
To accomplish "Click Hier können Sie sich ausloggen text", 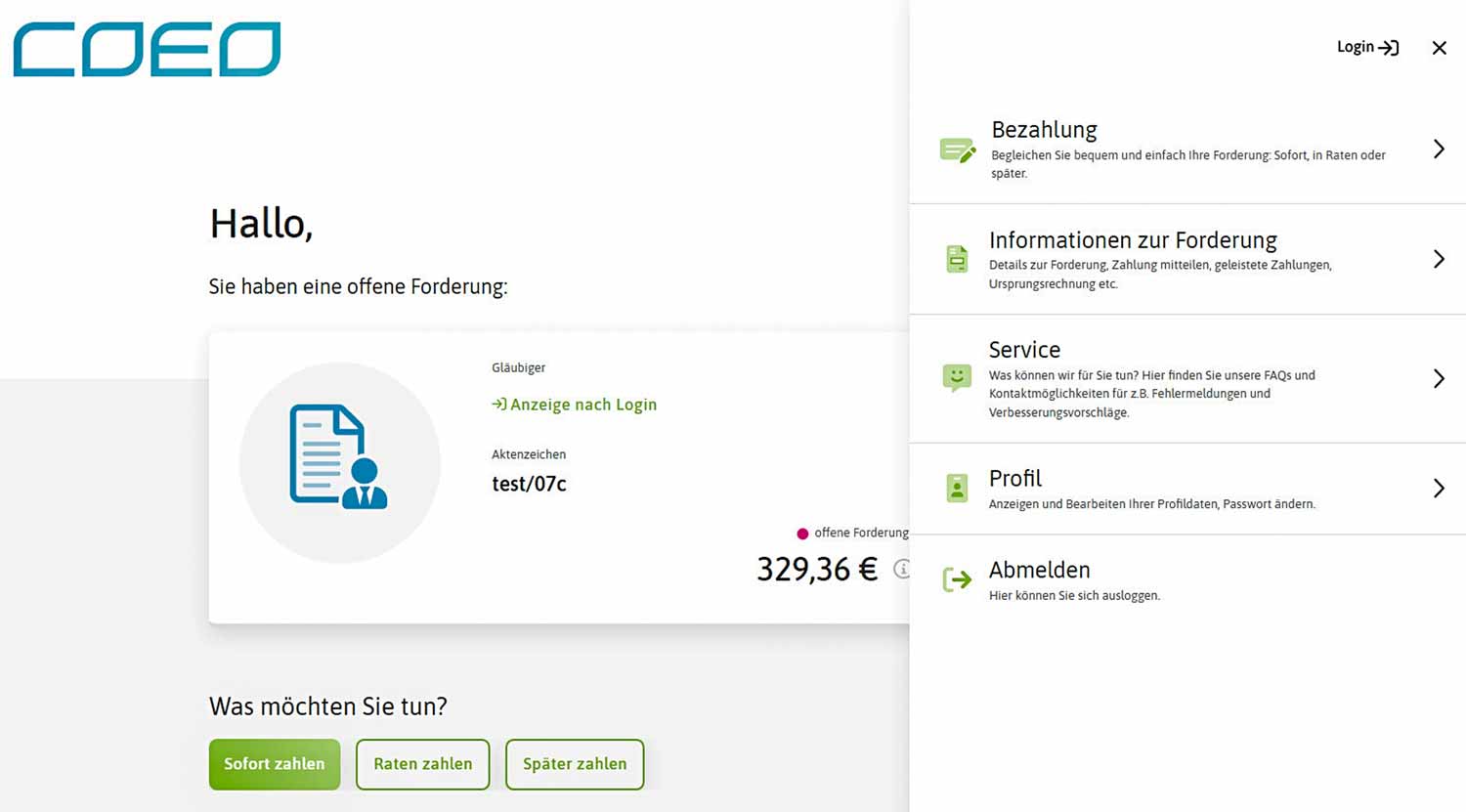I will click(1074, 595).
